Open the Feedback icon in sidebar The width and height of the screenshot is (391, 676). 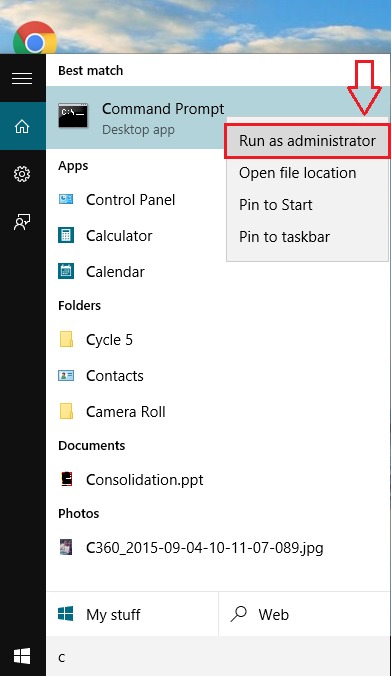click(22, 222)
